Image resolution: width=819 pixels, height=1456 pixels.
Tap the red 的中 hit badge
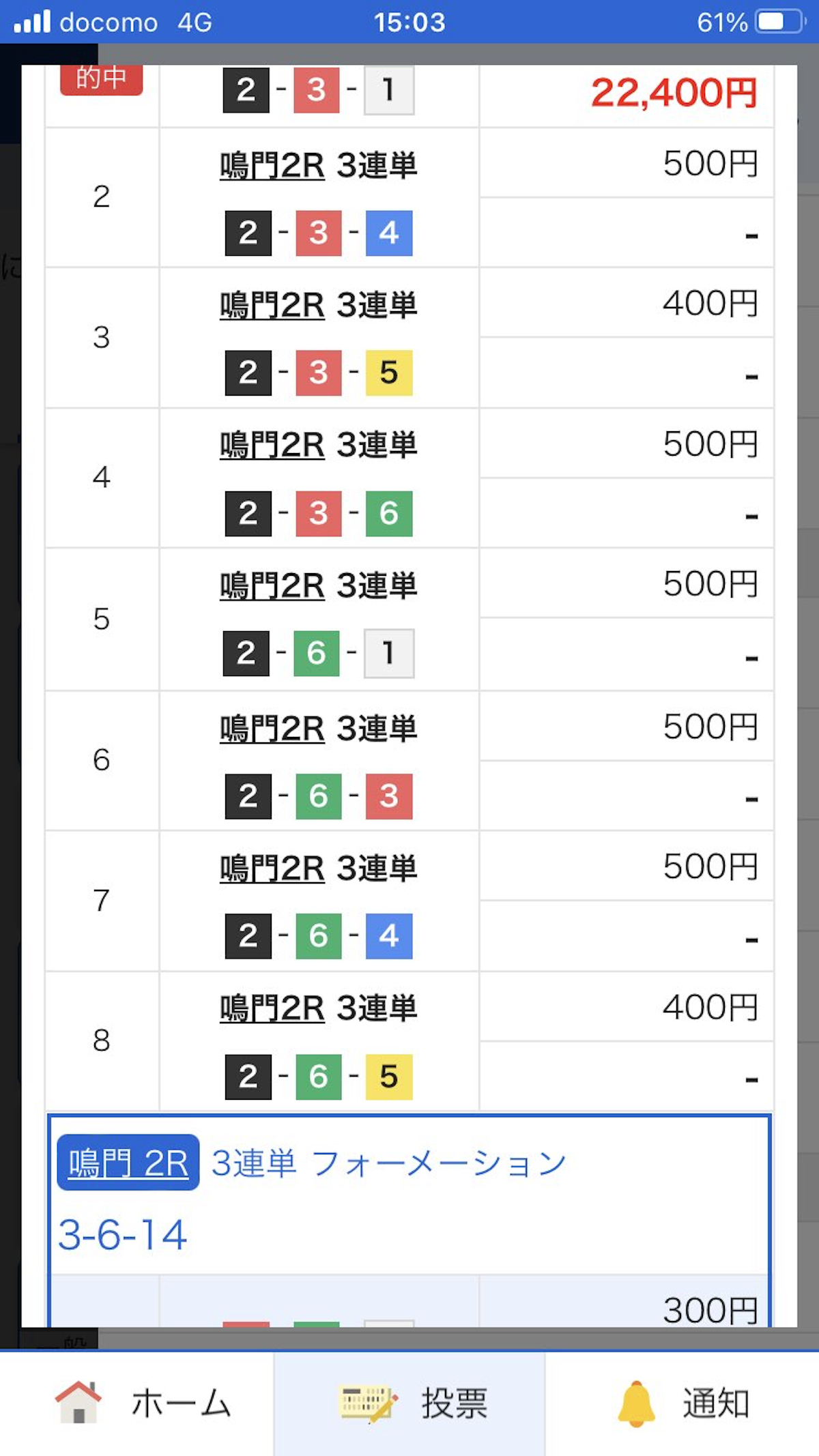[101, 79]
